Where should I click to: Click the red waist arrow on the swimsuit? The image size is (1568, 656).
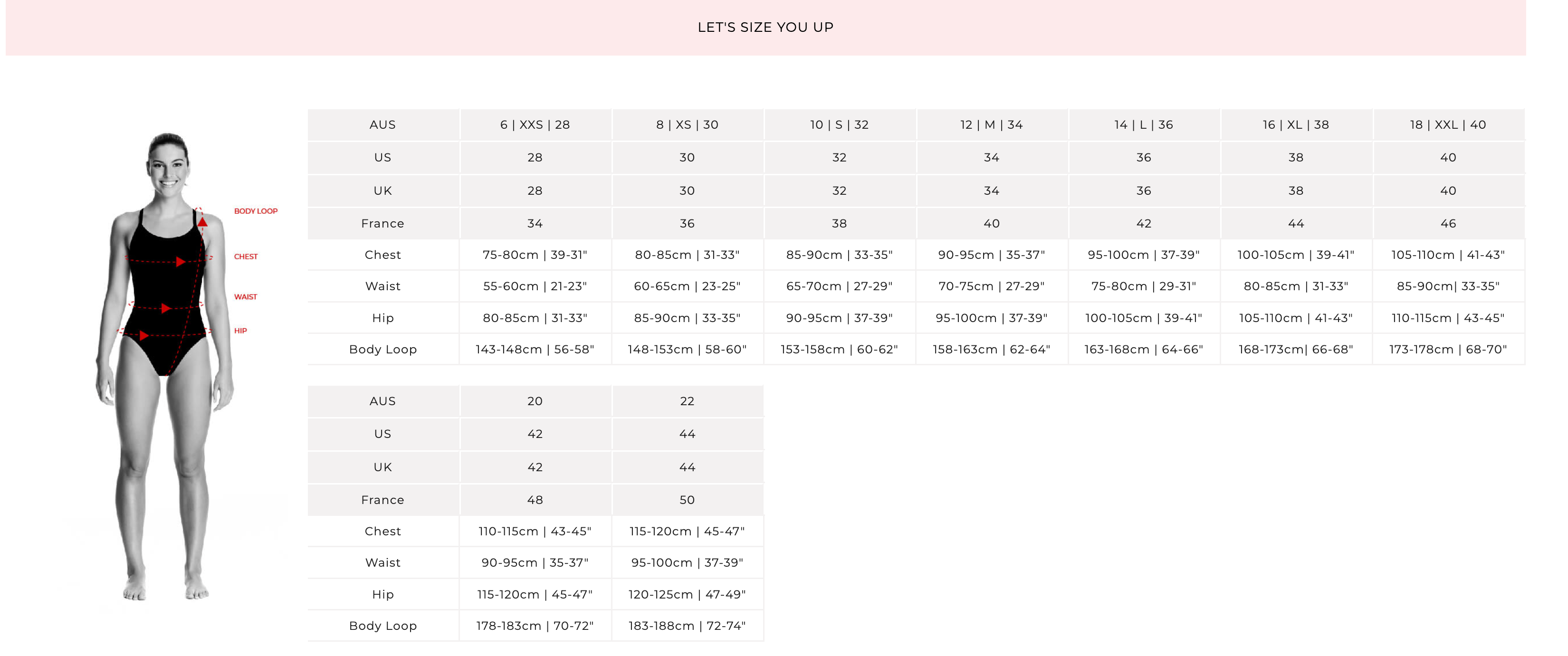[x=165, y=309]
